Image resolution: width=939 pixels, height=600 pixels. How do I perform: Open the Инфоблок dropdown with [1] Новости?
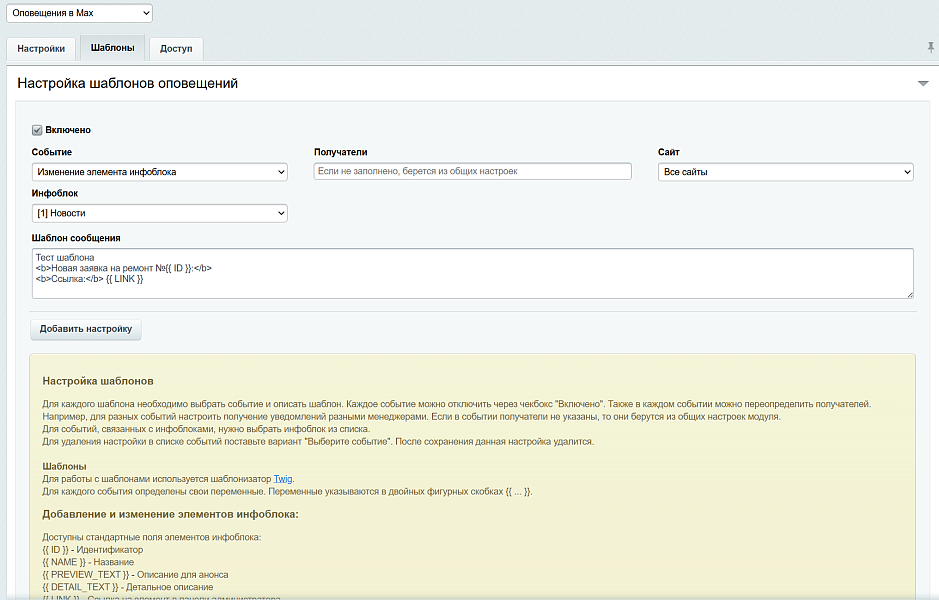[x=159, y=213]
